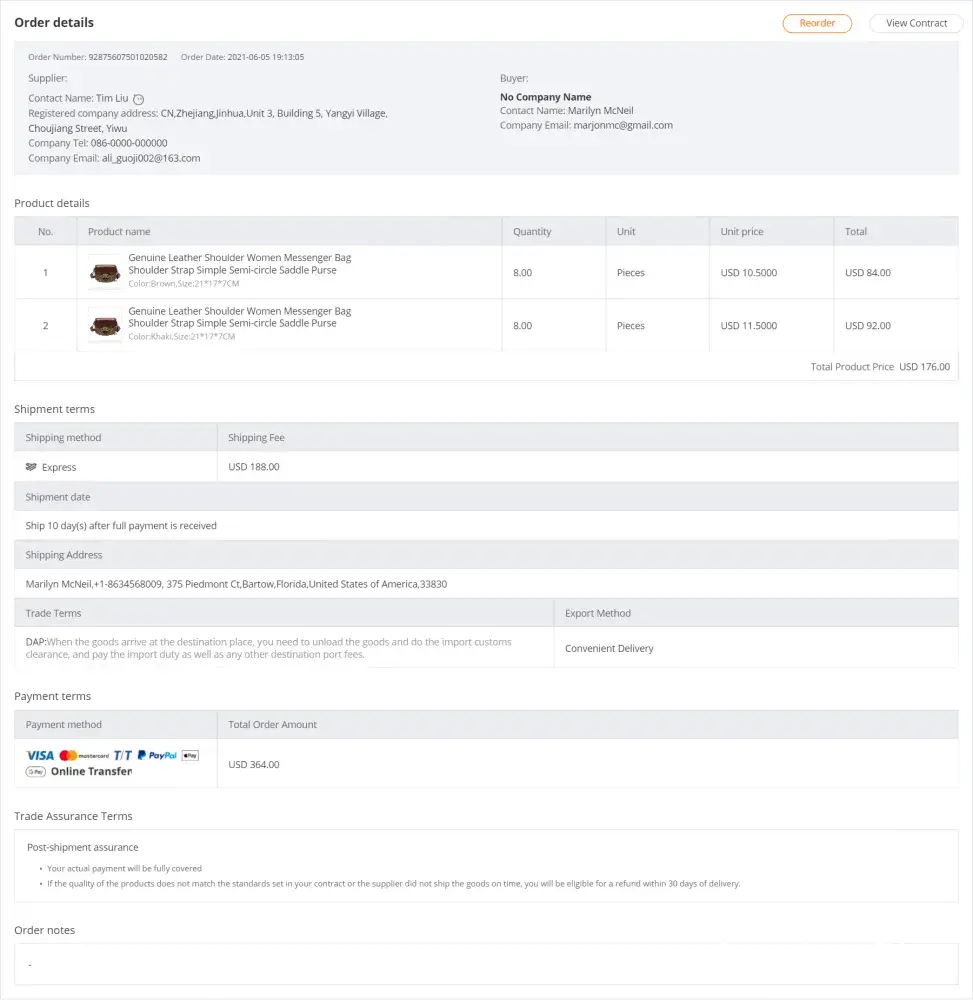Screen dimensions: 973x1000
Task: Click the Mastercard payment logo
Action: click(84, 756)
